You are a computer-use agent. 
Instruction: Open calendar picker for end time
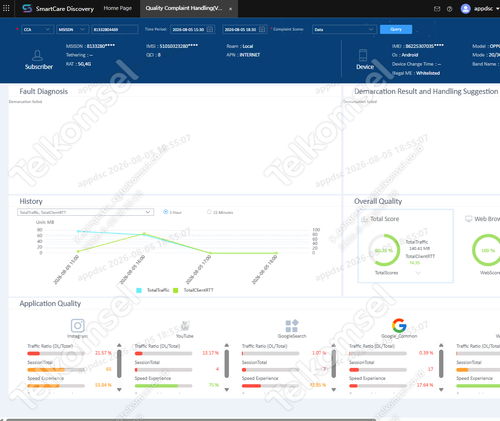tap(262, 29)
